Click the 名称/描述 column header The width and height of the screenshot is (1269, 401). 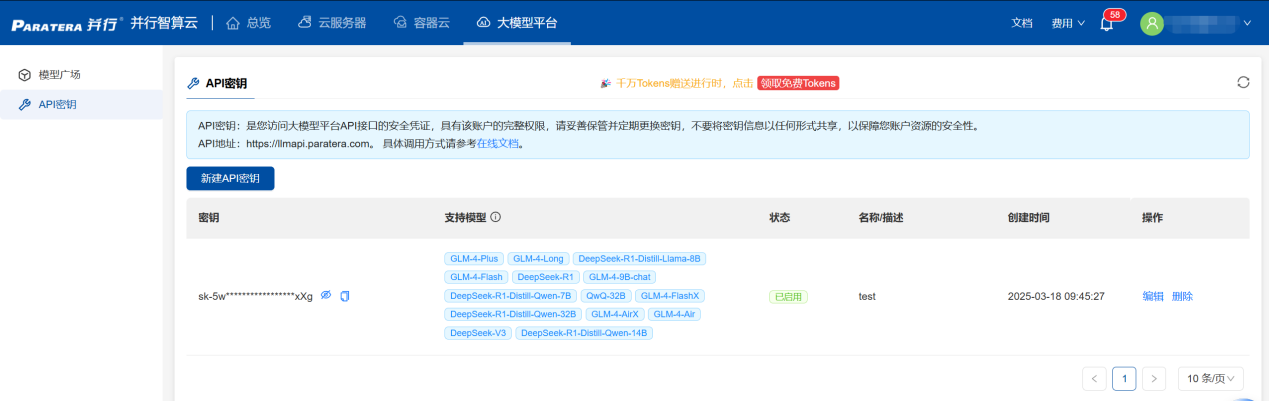coord(881,217)
